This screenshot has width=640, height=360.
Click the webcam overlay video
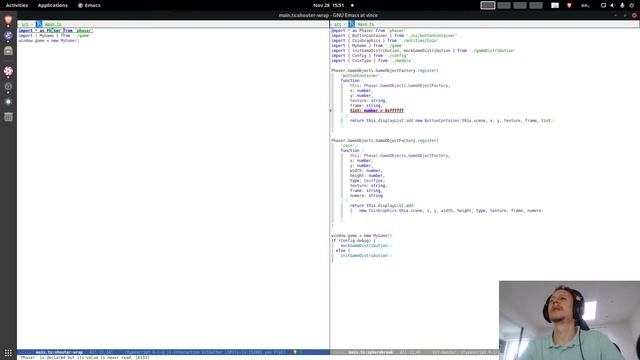(569, 320)
